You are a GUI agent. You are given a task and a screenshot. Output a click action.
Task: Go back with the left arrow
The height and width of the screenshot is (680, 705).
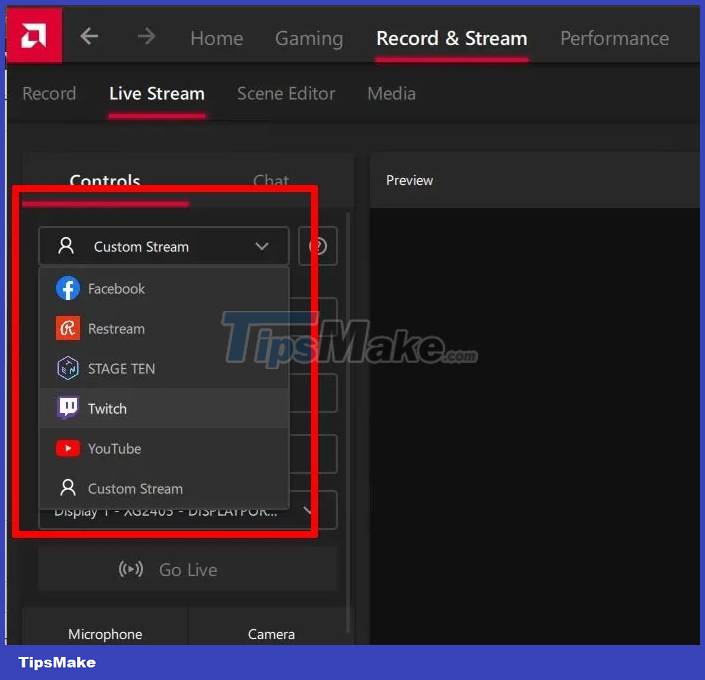click(89, 36)
